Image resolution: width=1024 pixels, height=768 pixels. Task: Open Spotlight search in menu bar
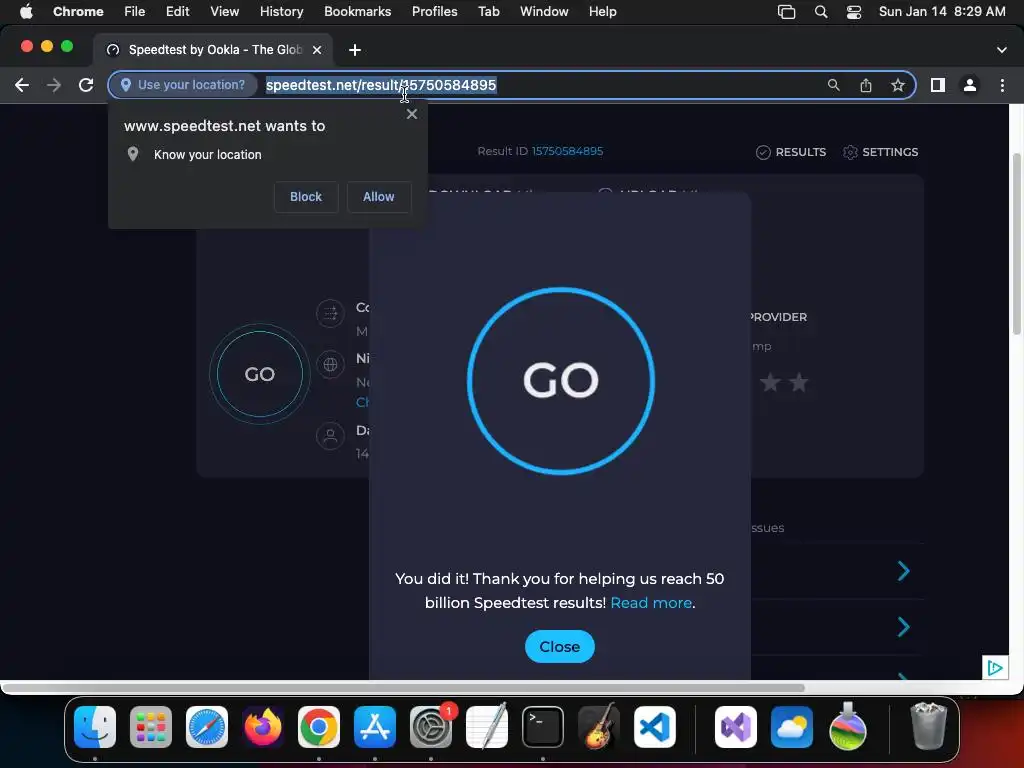[821, 12]
